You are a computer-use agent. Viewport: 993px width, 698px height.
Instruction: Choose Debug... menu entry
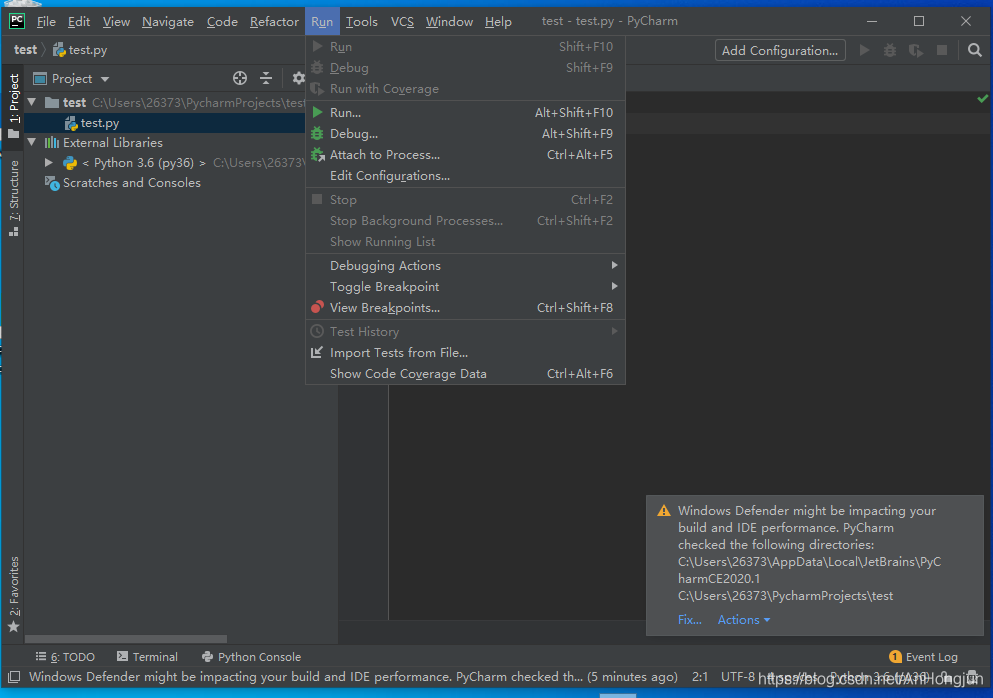[465, 134]
